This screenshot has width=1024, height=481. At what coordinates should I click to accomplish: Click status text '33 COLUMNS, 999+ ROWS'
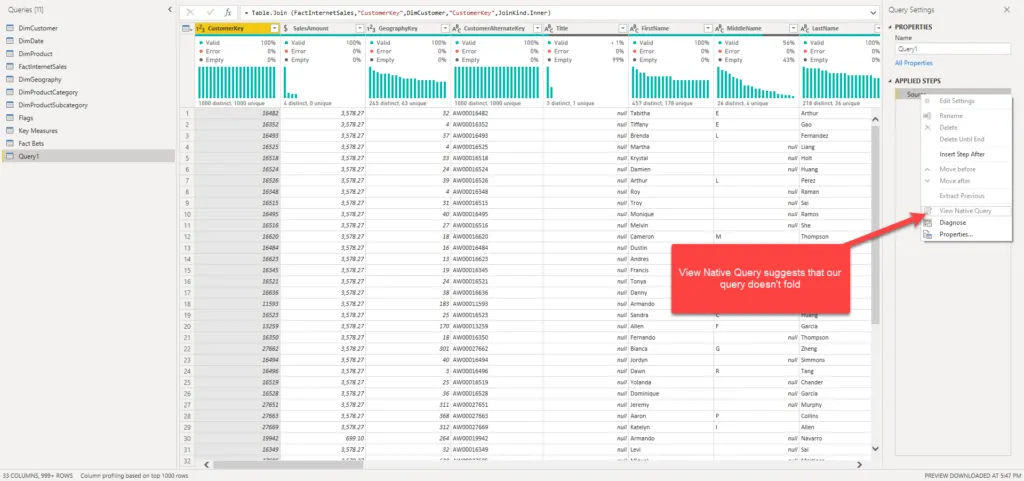pos(38,476)
